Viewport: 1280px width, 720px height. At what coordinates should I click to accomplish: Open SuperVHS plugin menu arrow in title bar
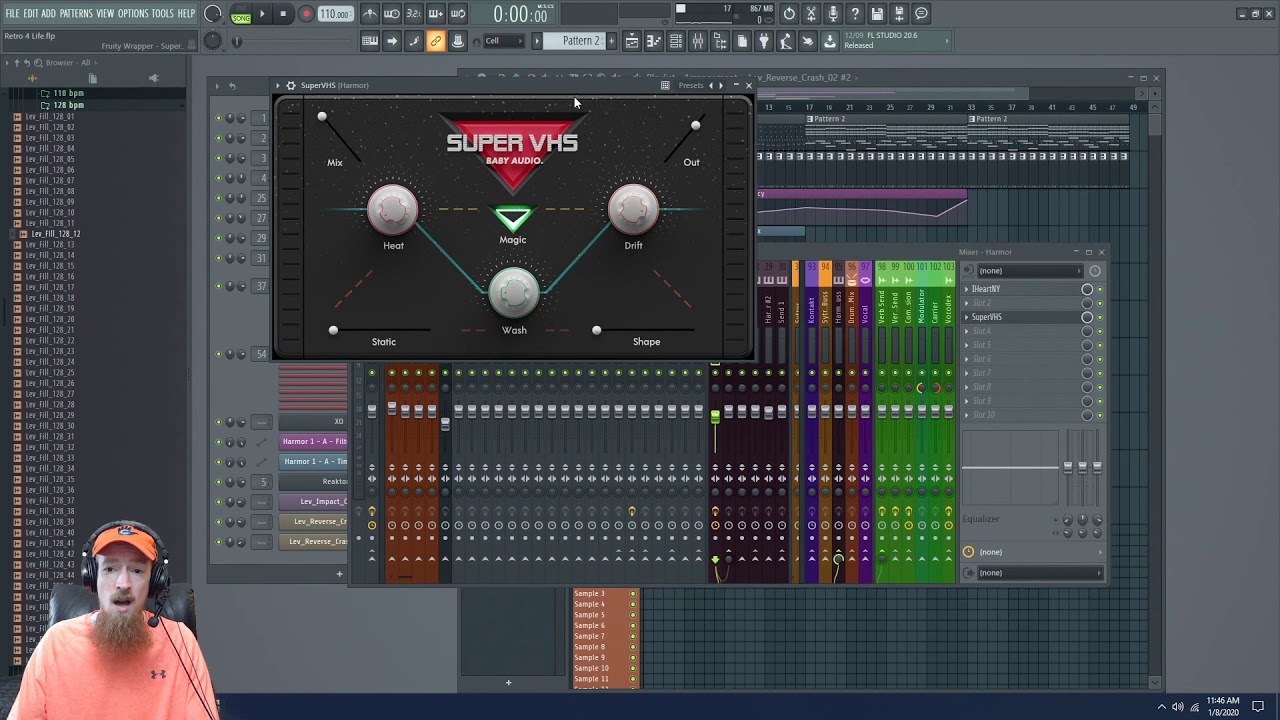pos(280,85)
